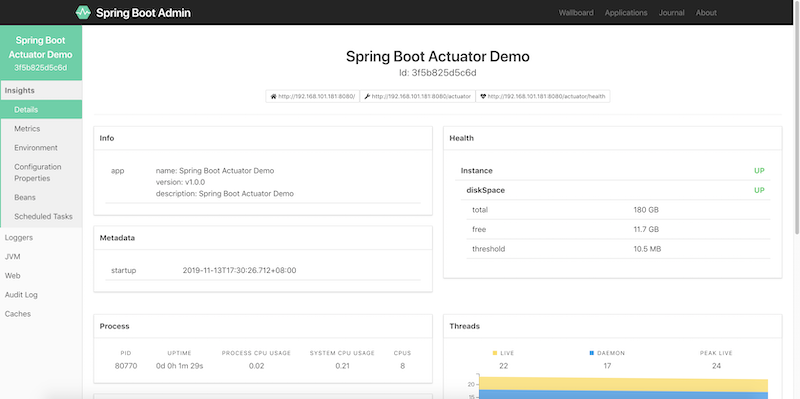Click the wrench icon for actuator URL

tap(367, 96)
